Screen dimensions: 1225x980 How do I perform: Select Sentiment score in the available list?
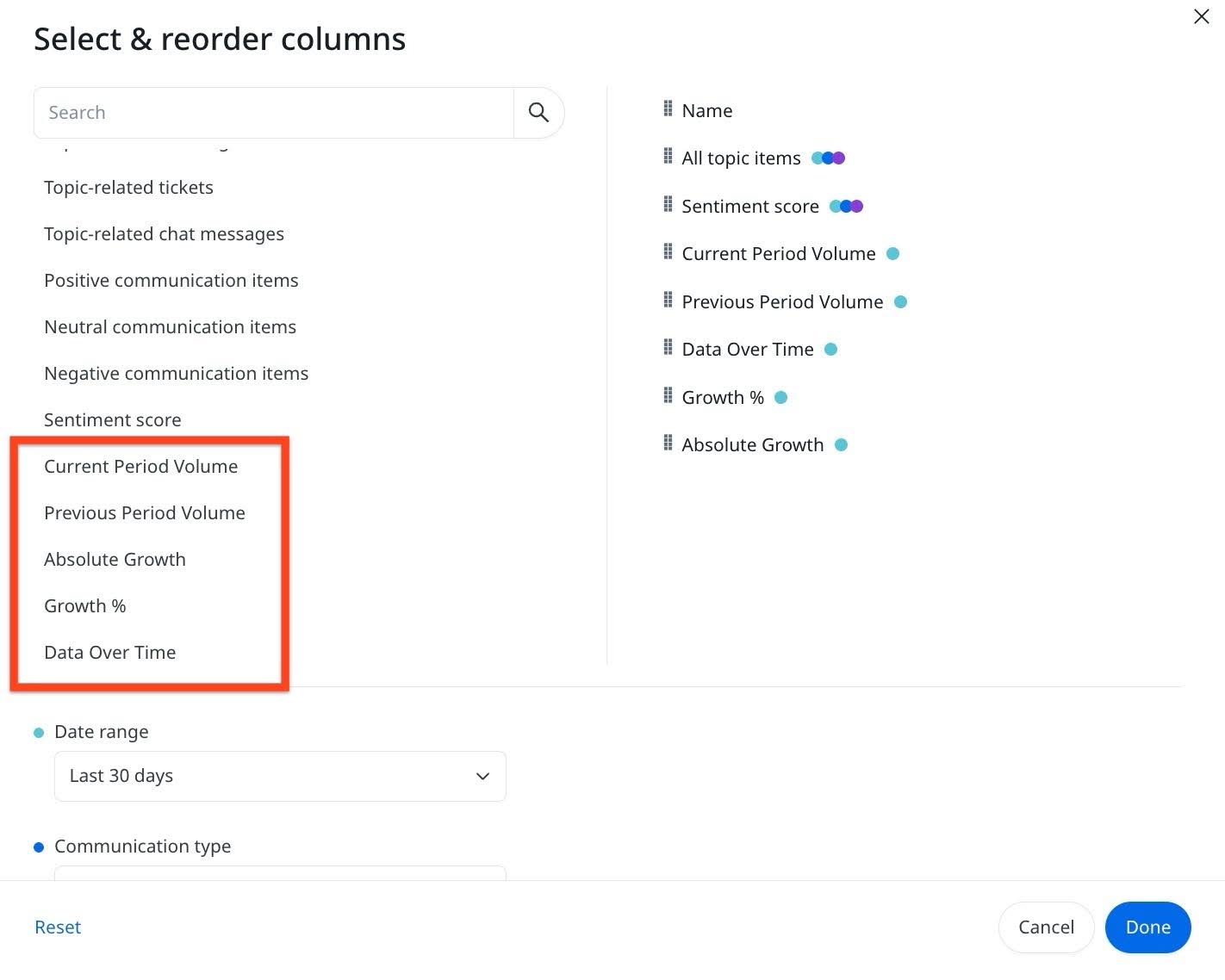(x=112, y=420)
